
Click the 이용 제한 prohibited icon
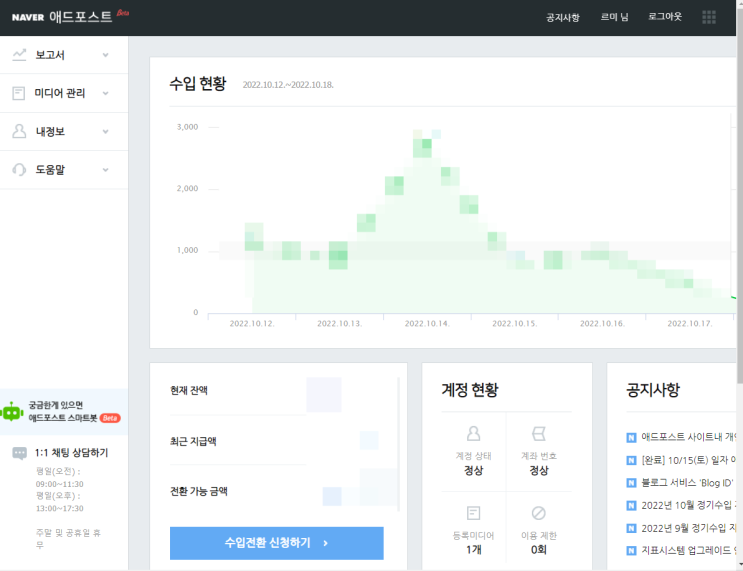coord(539,513)
